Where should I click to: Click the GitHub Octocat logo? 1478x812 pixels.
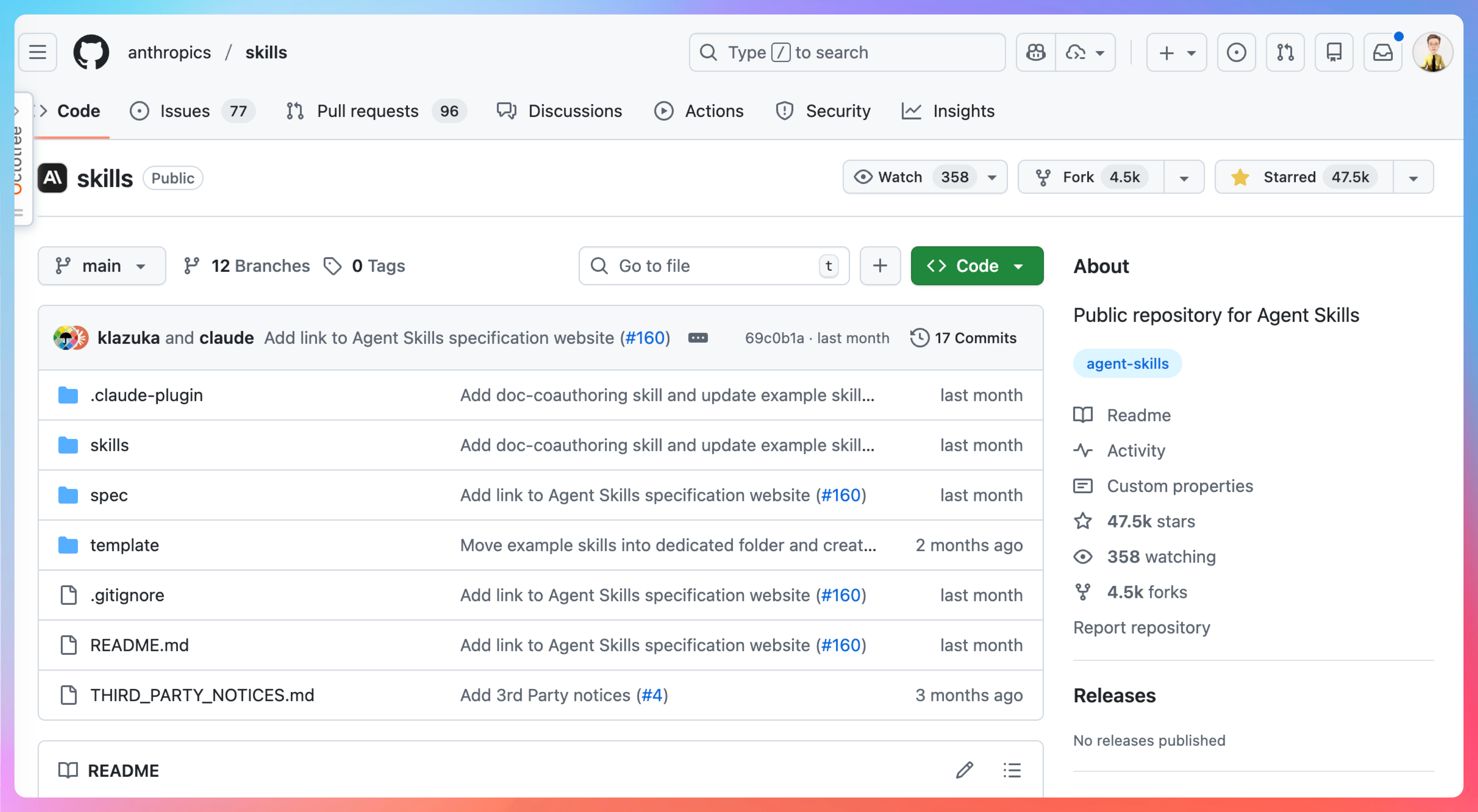(91, 52)
